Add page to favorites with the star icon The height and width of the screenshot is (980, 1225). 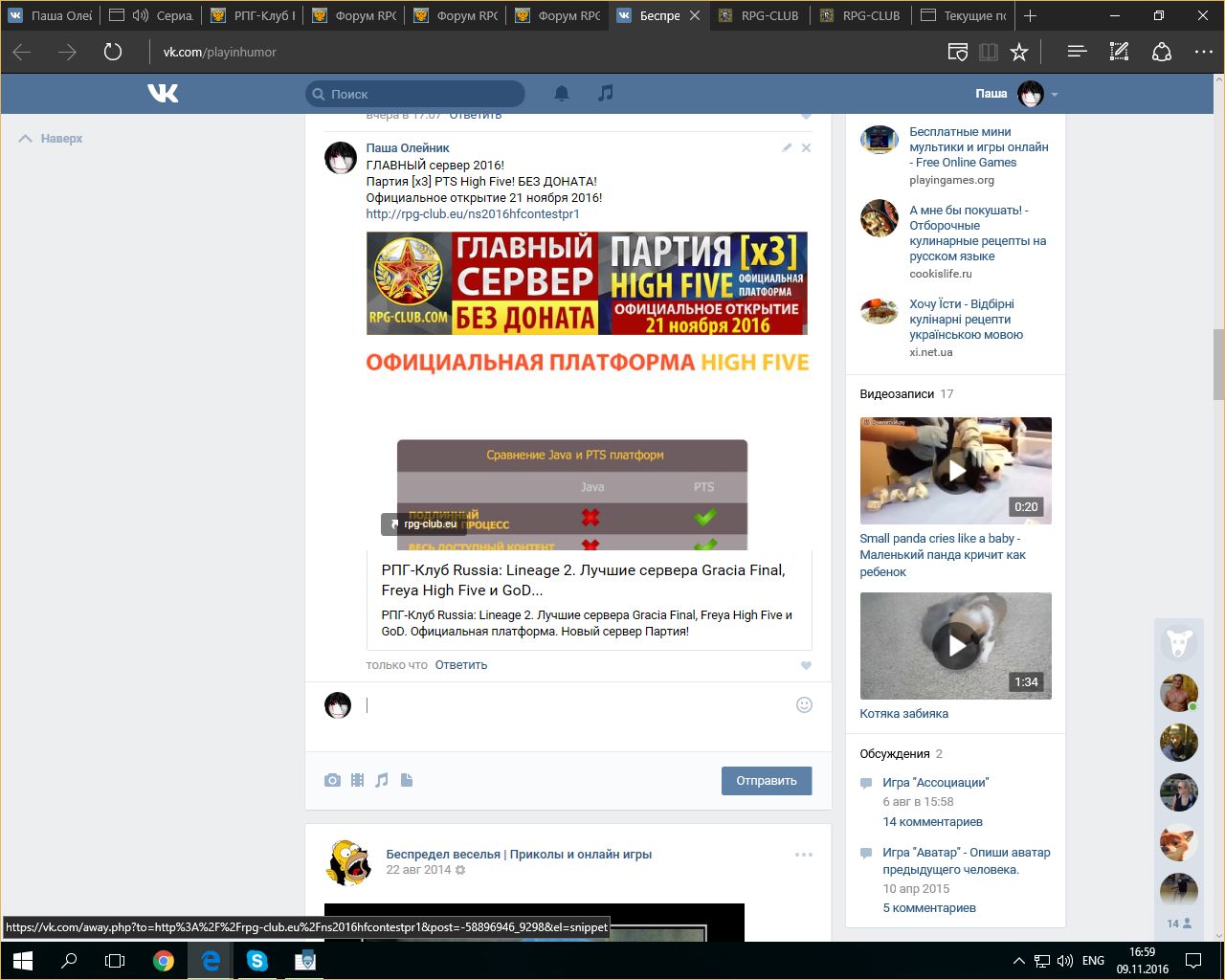click(x=1019, y=52)
